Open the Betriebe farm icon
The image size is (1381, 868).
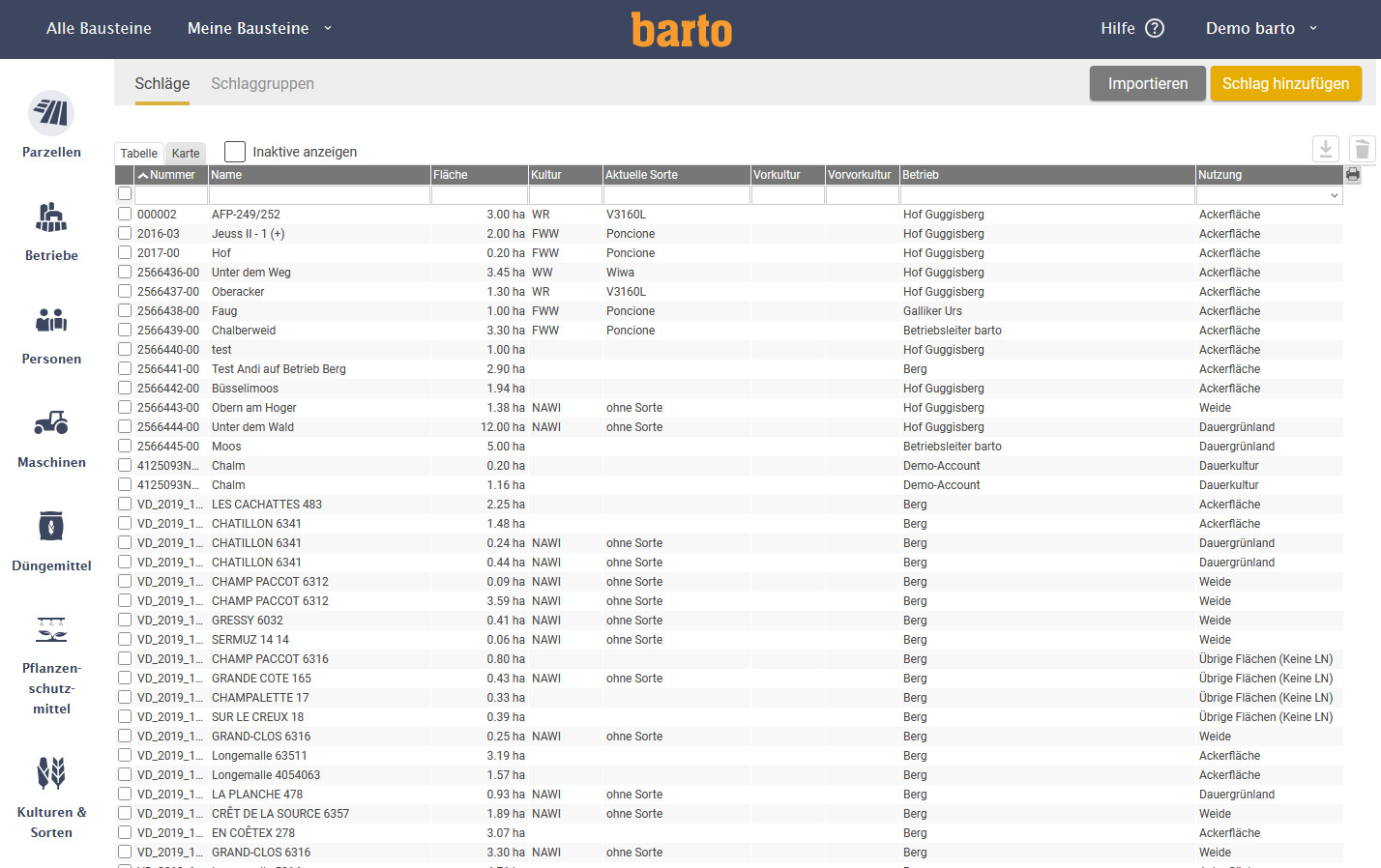[51, 217]
